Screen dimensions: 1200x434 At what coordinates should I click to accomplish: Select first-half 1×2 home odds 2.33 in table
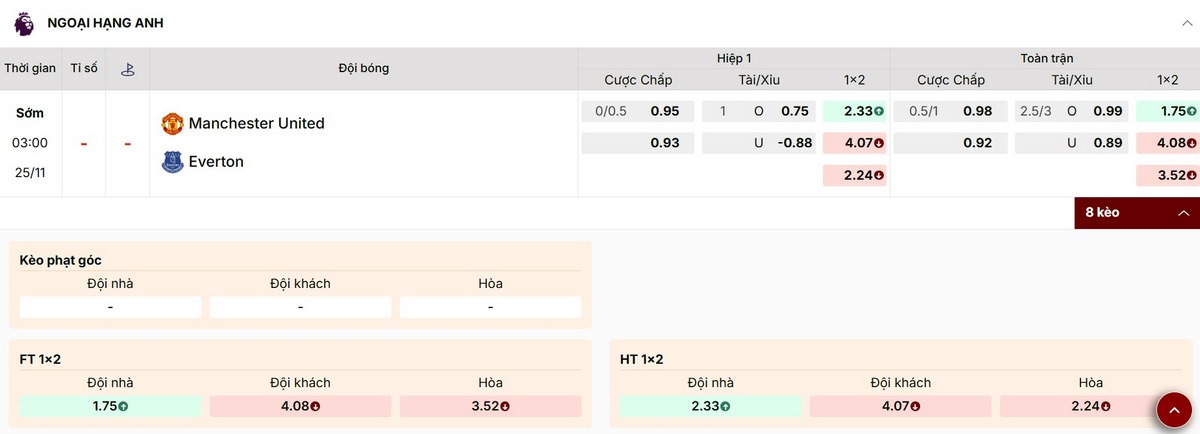(x=855, y=112)
